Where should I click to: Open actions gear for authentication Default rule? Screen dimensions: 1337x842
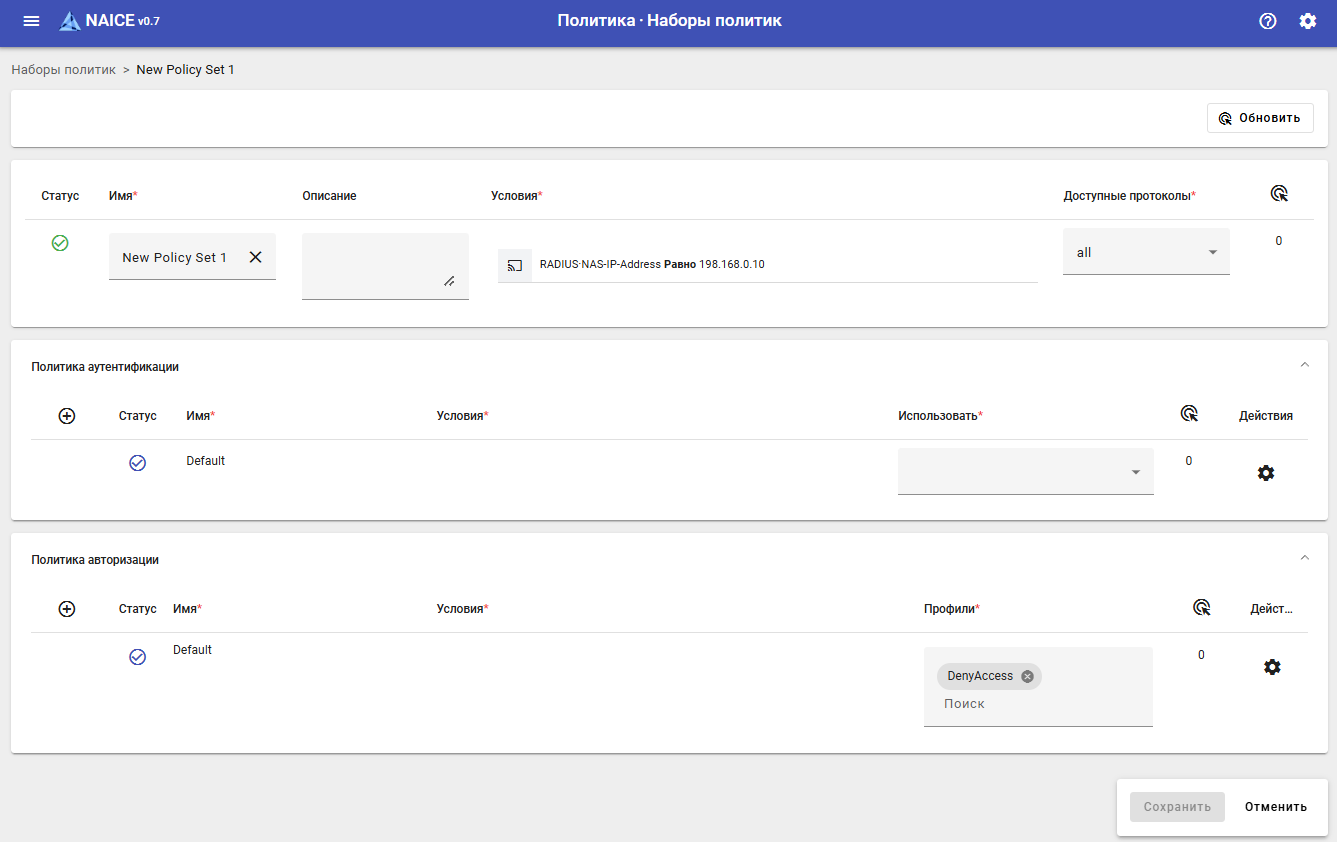coord(1266,473)
